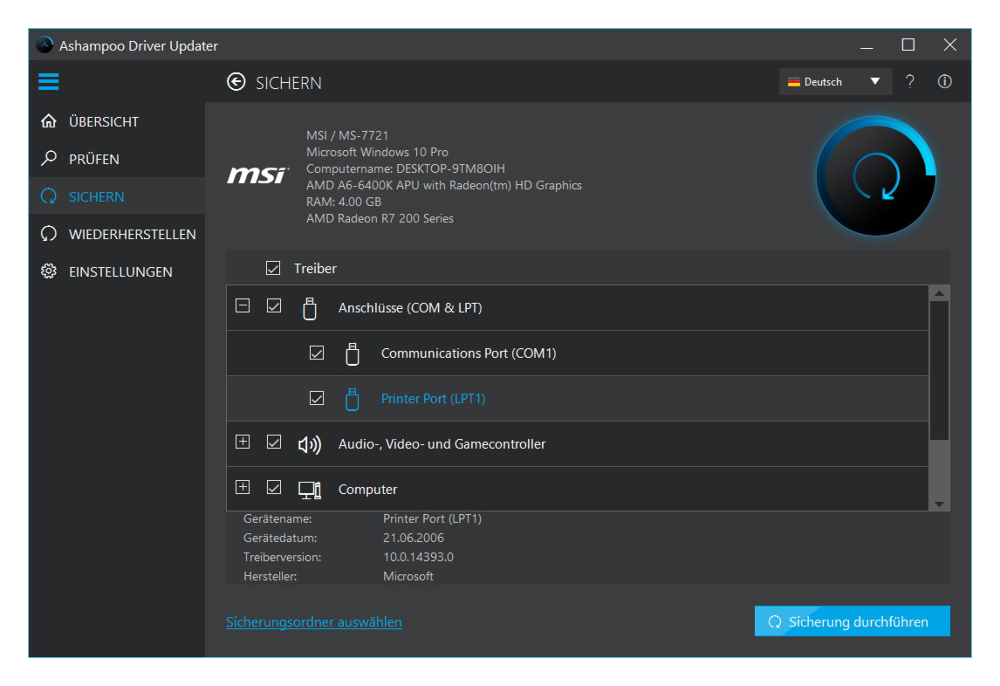The width and height of the screenshot is (1000, 686).
Task: Expand Audio-, Video- und Gamecontroller group
Action: click(242, 442)
